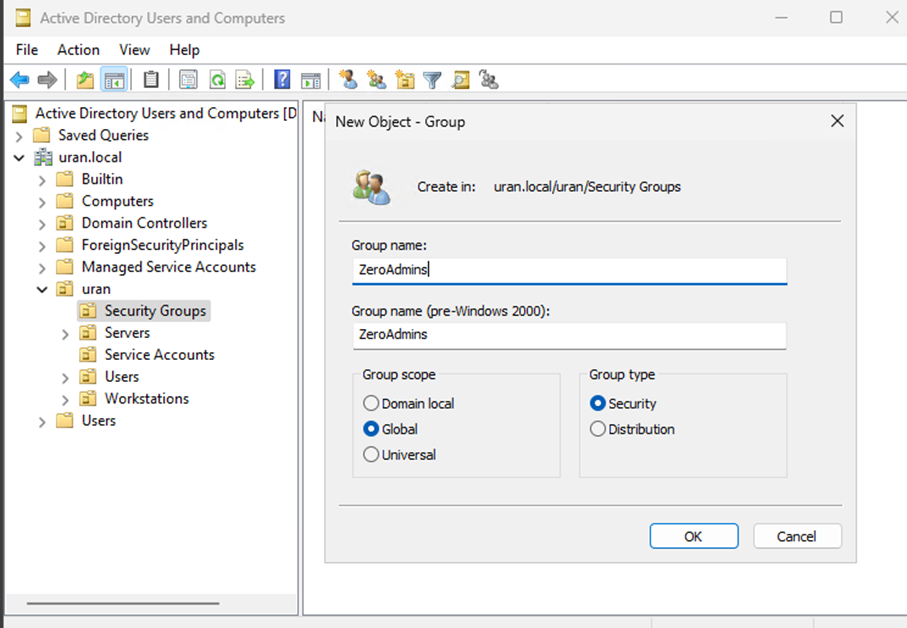Click the Create new organizational unit icon

tap(405, 79)
